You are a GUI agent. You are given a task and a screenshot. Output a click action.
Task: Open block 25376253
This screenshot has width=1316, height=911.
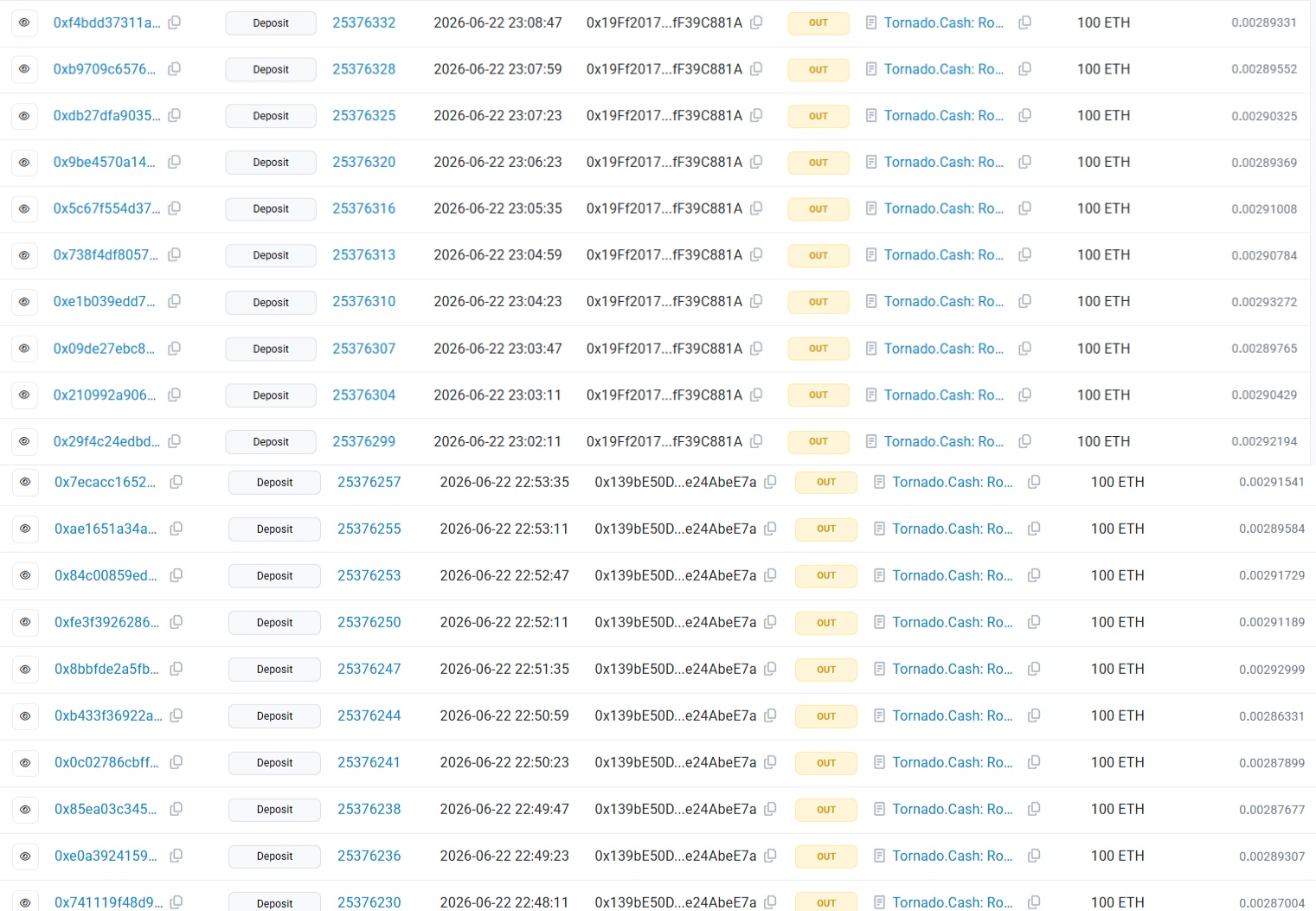pyautogui.click(x=369, y=575)
